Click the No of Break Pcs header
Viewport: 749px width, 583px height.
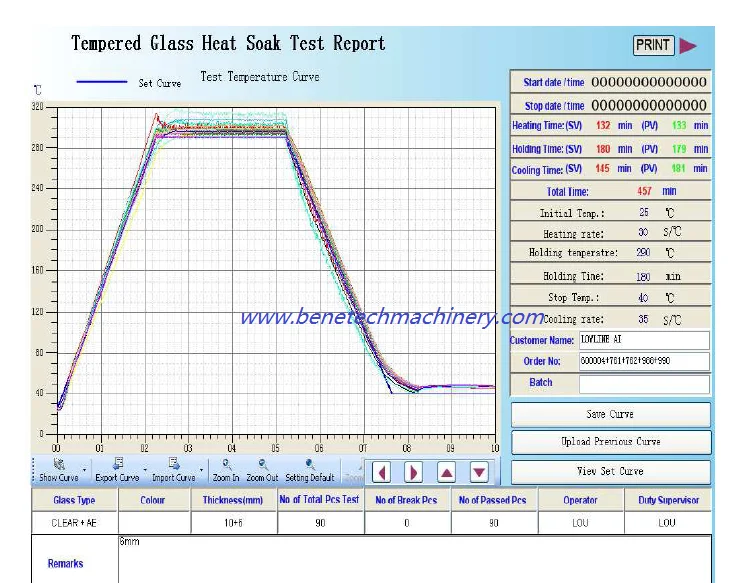pos(407,500)
